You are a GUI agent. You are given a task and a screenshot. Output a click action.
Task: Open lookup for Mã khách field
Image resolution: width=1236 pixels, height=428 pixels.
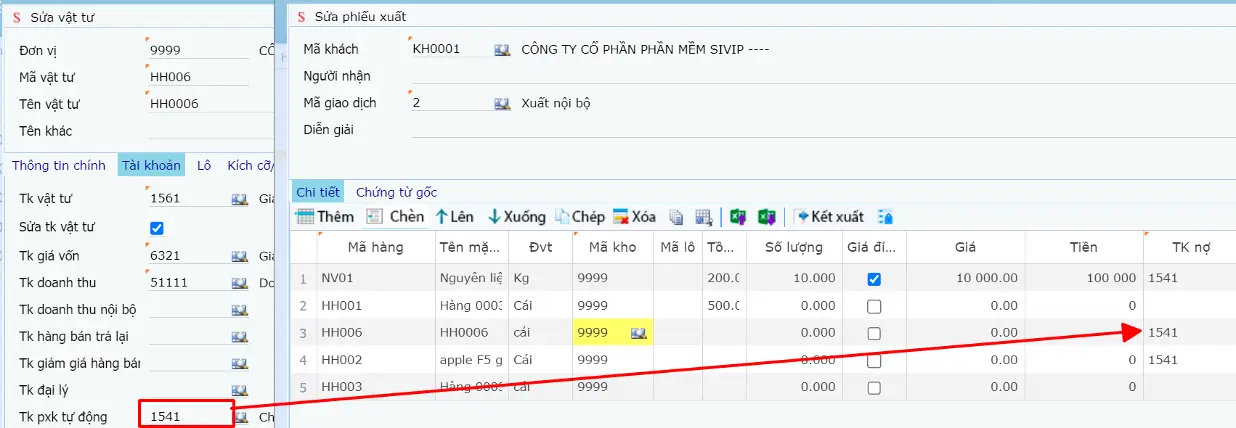[502, 50]
